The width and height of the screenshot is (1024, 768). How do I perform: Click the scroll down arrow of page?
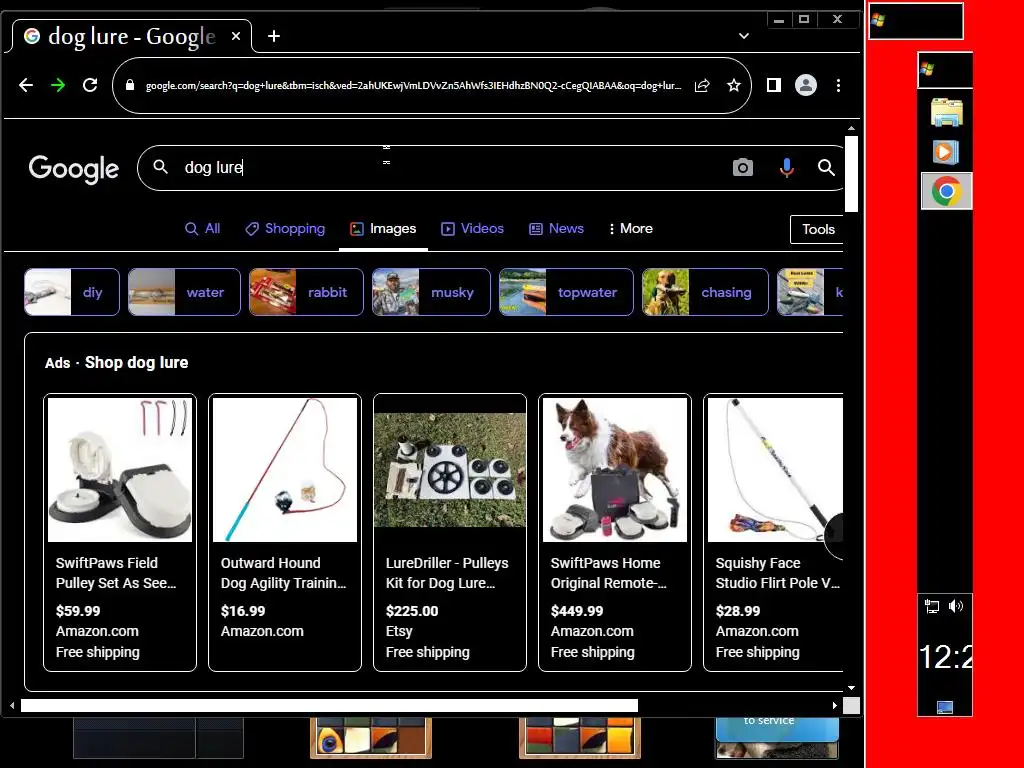[x=851, y=688]
